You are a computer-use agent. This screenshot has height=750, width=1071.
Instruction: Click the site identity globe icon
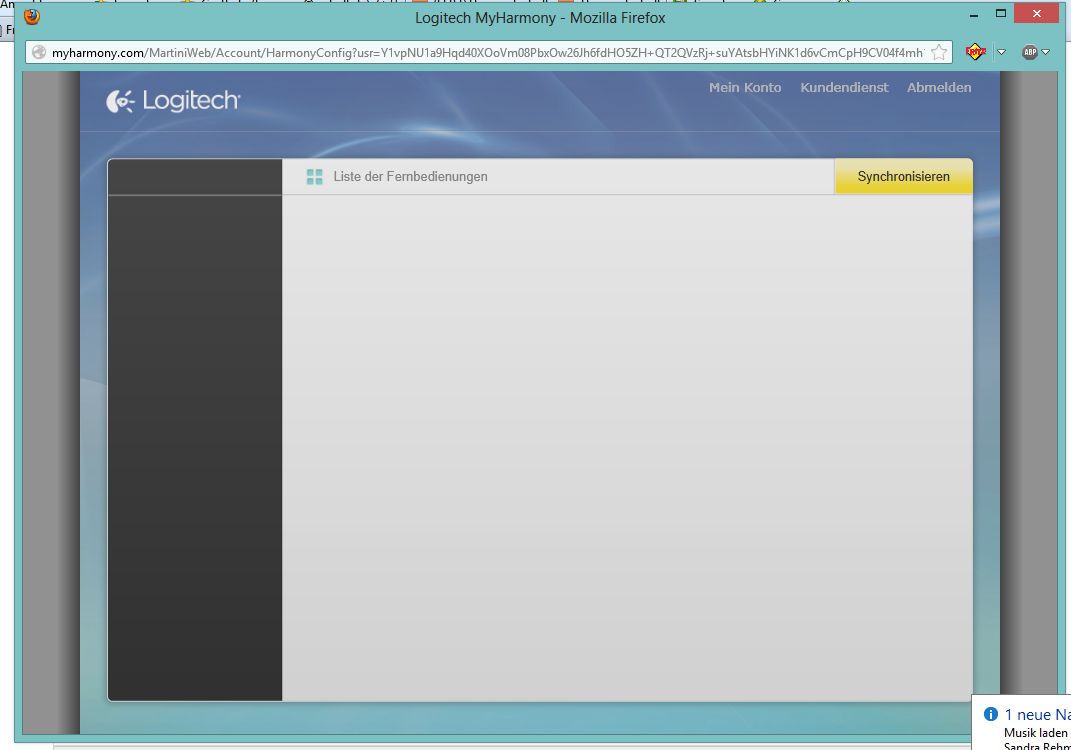pos(39,53)
